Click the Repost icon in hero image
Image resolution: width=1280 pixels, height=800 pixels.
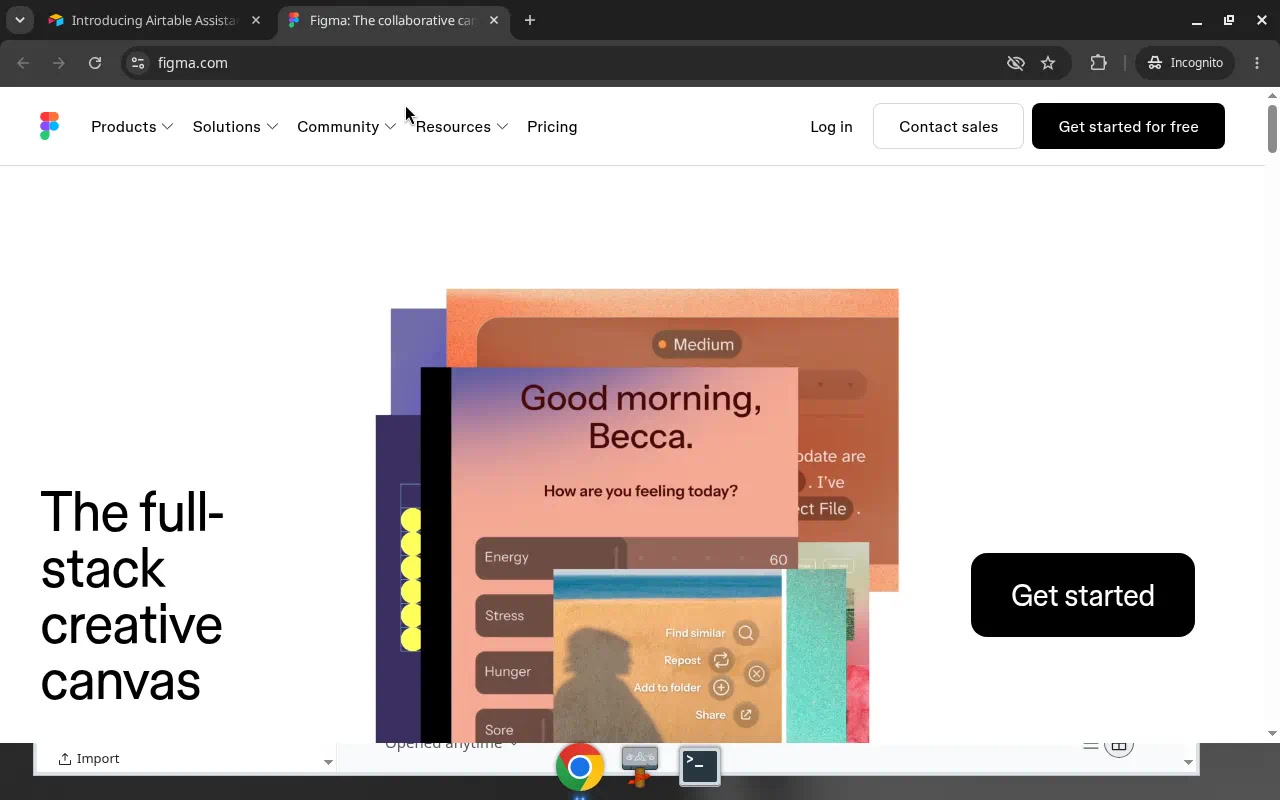click(721, 660)
